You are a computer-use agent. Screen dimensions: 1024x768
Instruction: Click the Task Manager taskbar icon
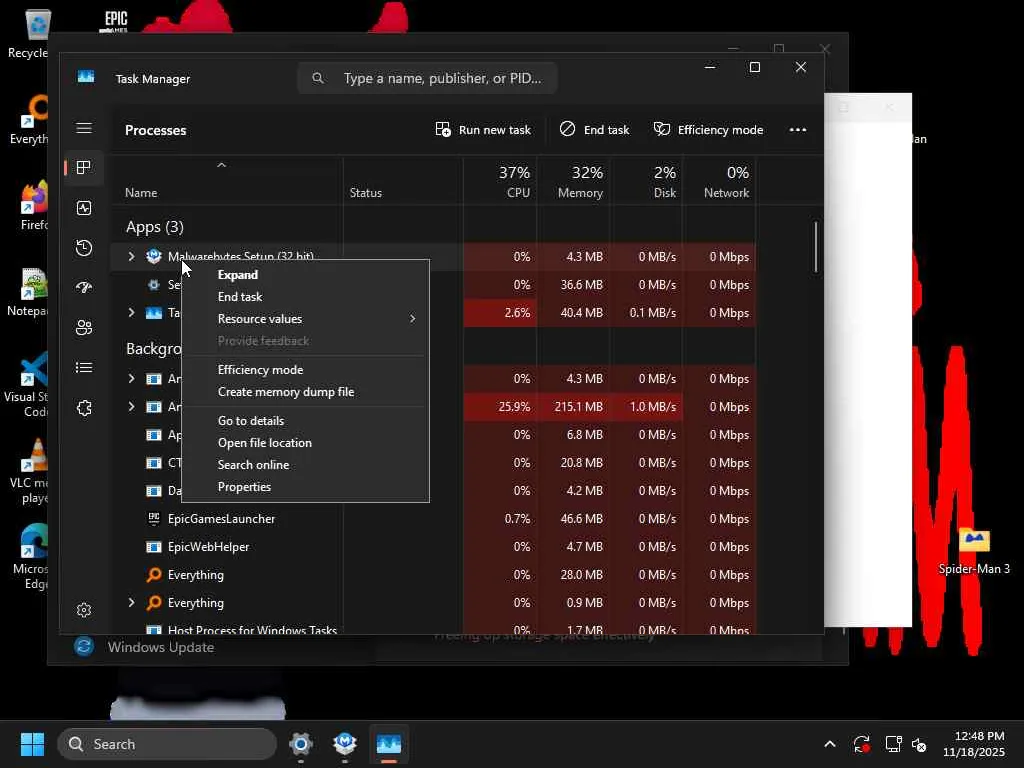pos(389,744)
